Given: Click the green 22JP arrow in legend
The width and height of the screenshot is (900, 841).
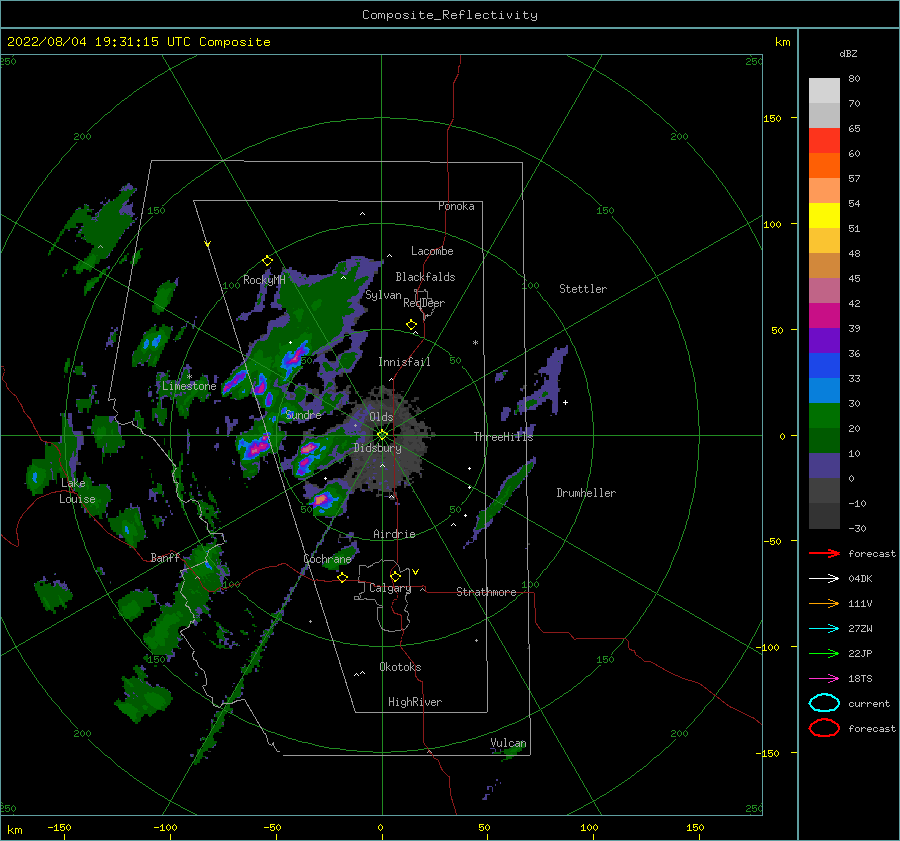Looking at the screenshot, I should click(x=824, y=653).
